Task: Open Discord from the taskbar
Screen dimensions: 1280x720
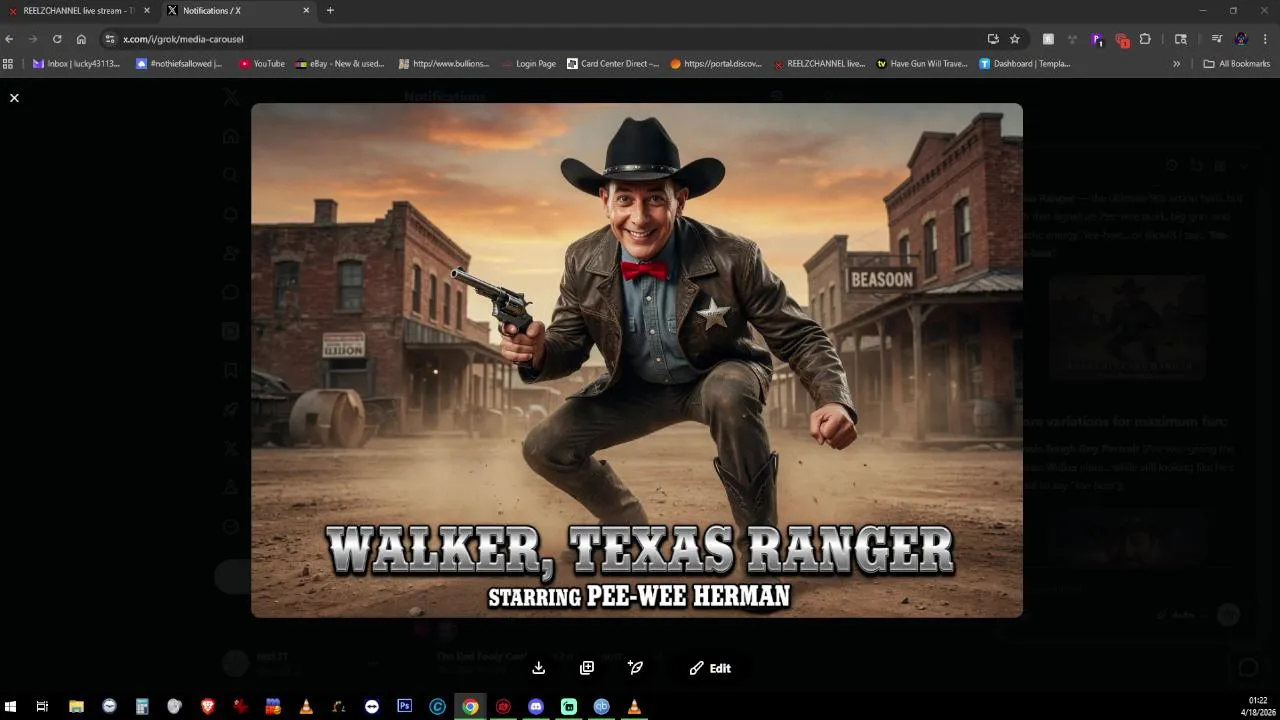Action: click(x=536, y=706)
